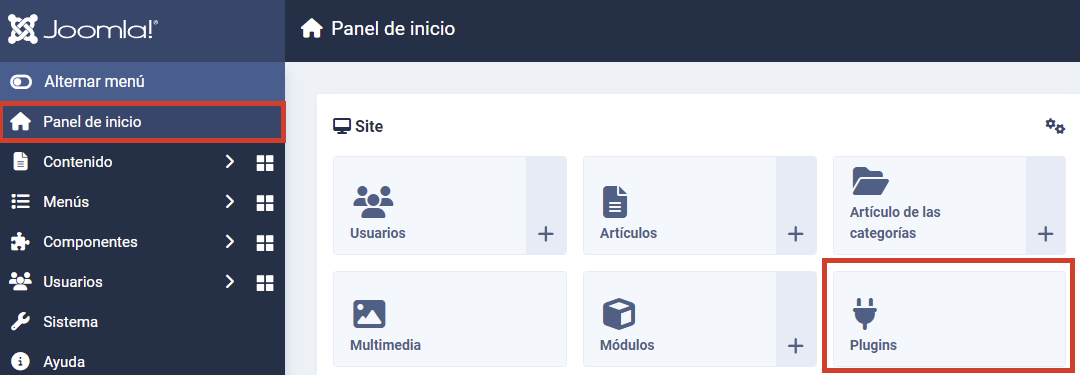
Task: Click the Panel de inicio page title
Action: 393,29
